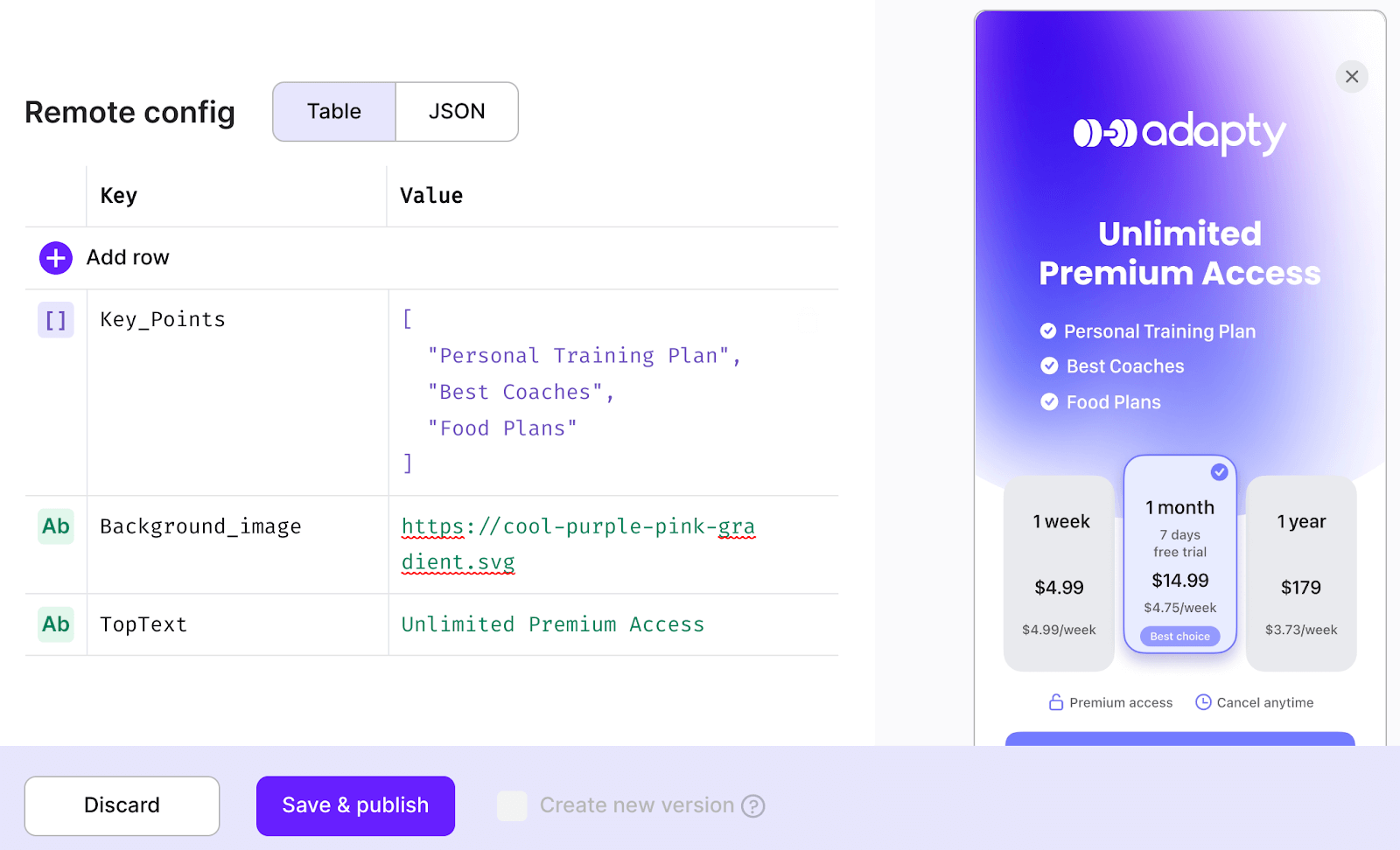Click the help question mark icon

coord(753,805)
